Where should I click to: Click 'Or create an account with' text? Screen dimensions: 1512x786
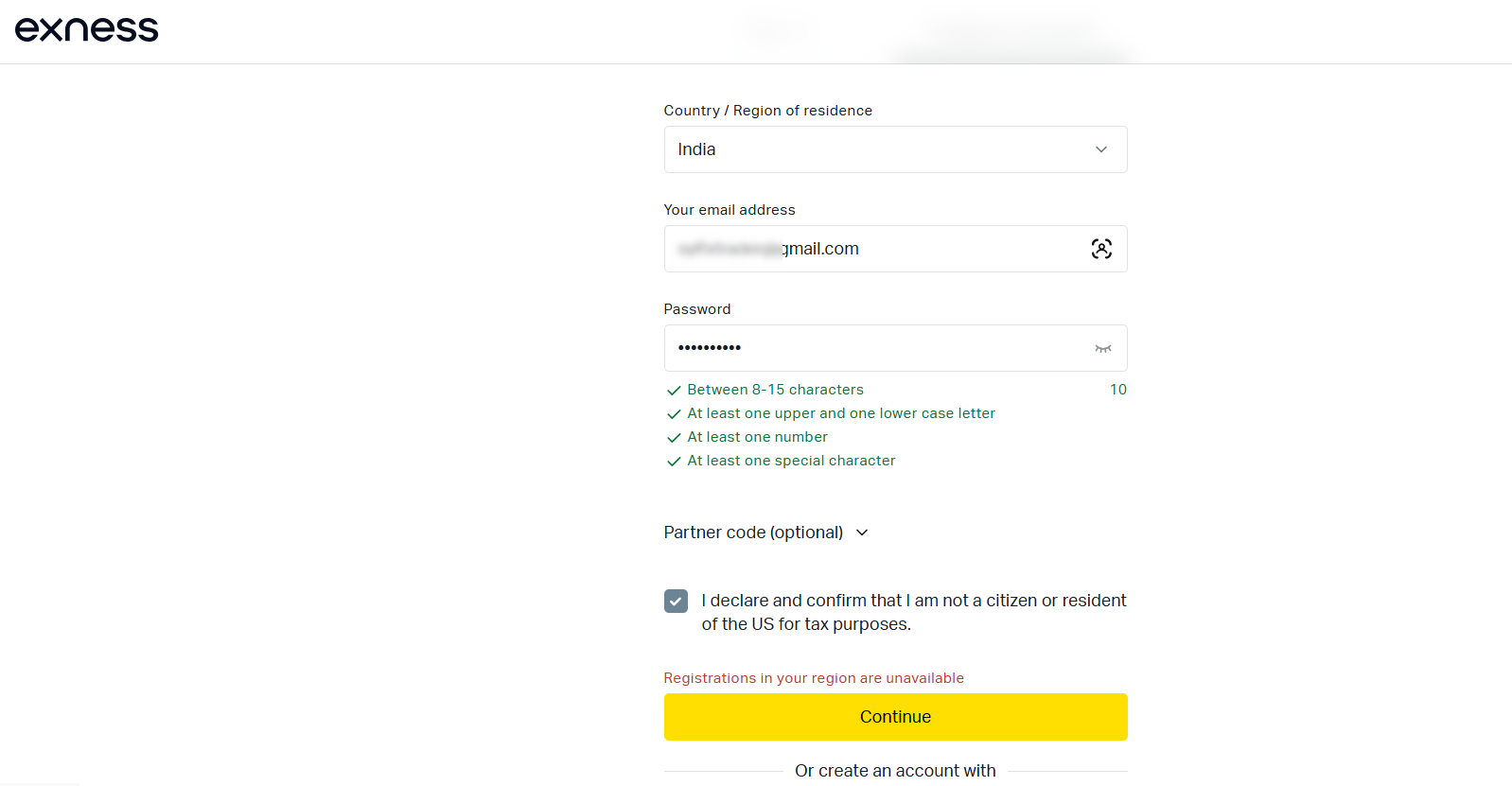click(x=895, y=771)
